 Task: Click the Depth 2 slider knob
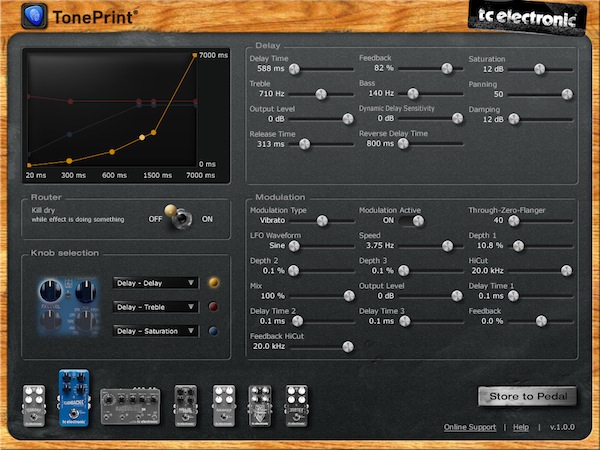pyautogui.click(x=293, y=271)
